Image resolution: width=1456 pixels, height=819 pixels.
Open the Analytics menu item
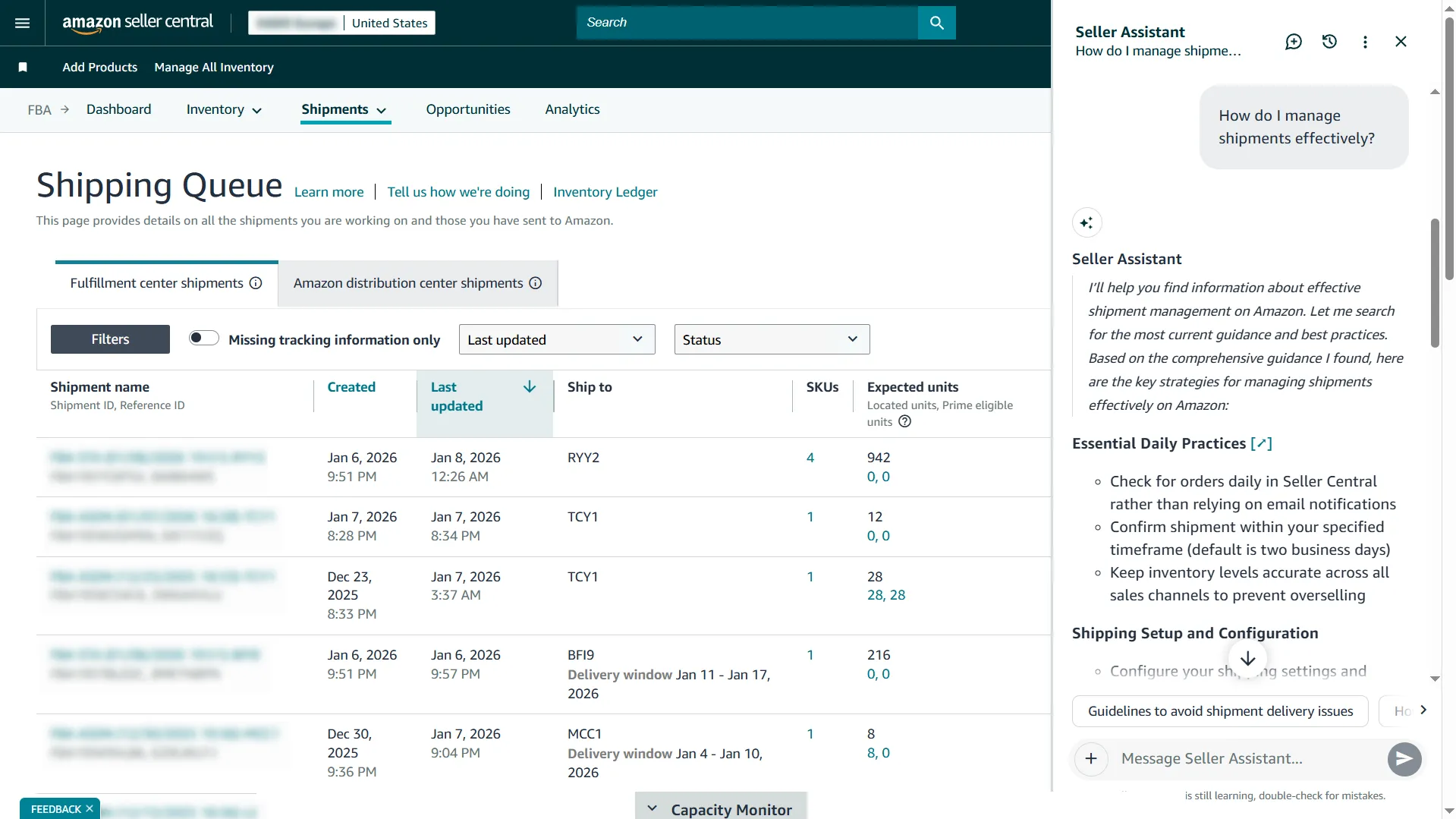572,110
